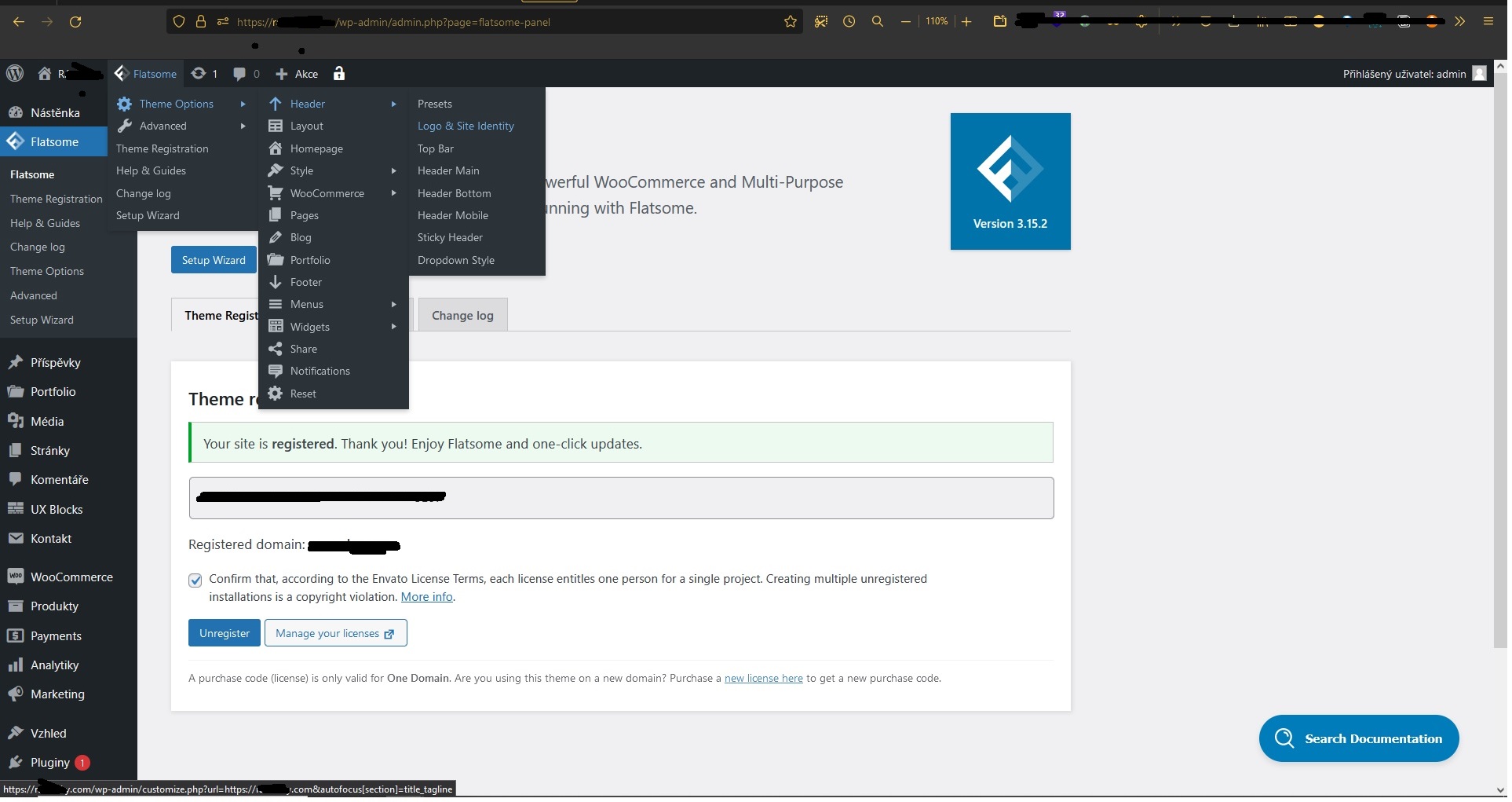The width and height of the screenshot is (1512, 802).
Task: Bookmark page with star icon
Action: [x=791, y=22]
